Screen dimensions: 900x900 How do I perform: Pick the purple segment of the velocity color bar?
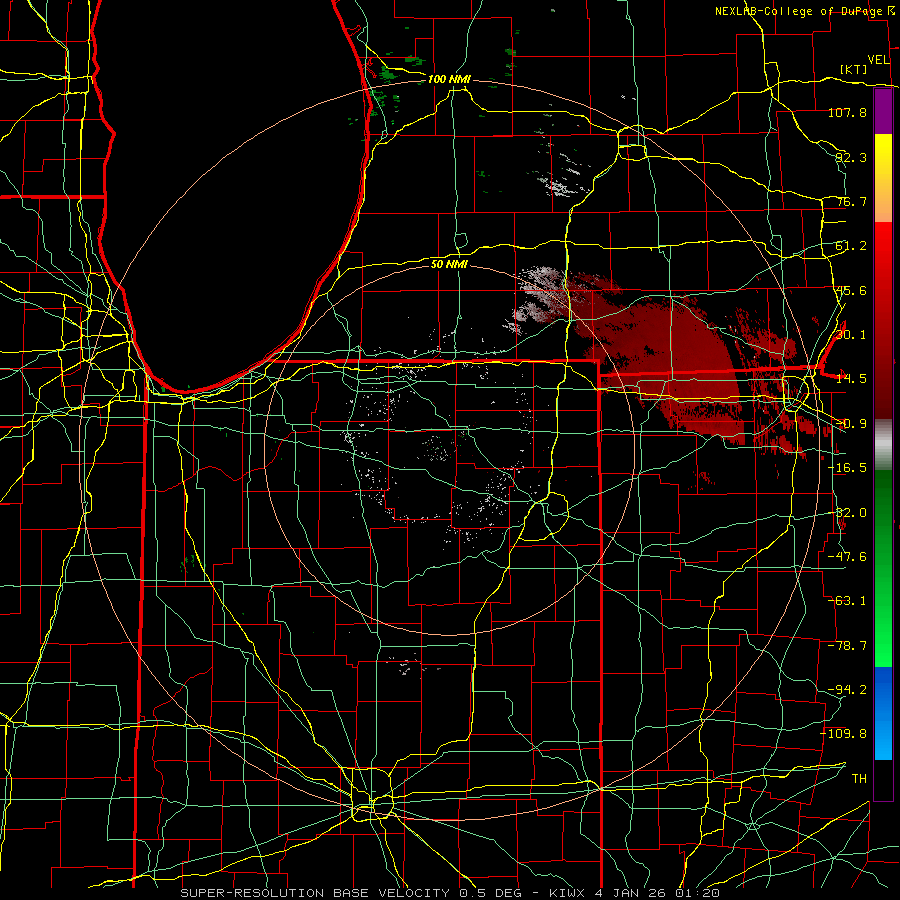(883, 112)
